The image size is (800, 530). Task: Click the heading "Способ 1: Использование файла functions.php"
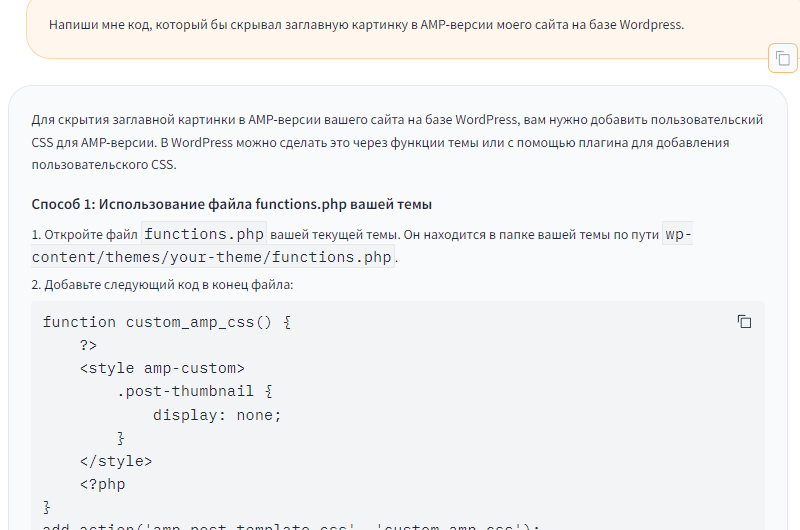[231, 205]
